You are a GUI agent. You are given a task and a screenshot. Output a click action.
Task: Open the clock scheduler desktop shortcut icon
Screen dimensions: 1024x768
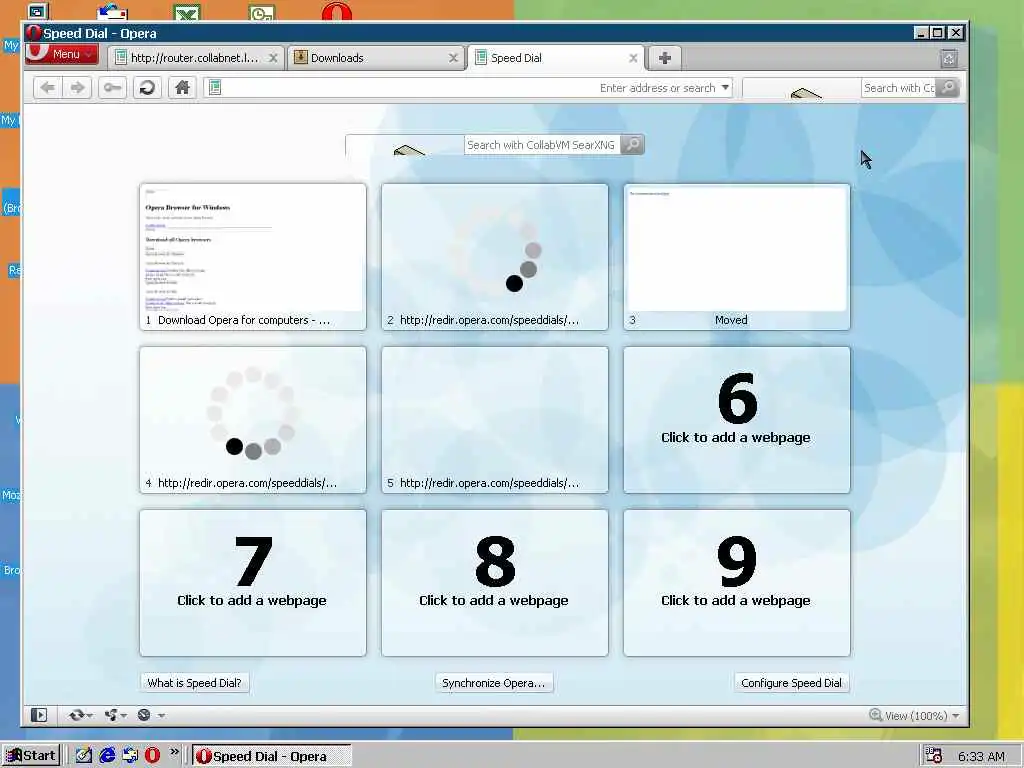tap(262, 12)
